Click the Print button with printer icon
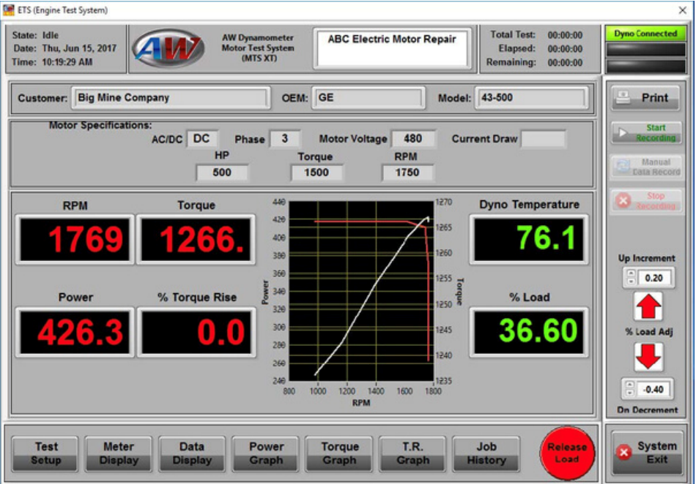 [x=647, y=99]
